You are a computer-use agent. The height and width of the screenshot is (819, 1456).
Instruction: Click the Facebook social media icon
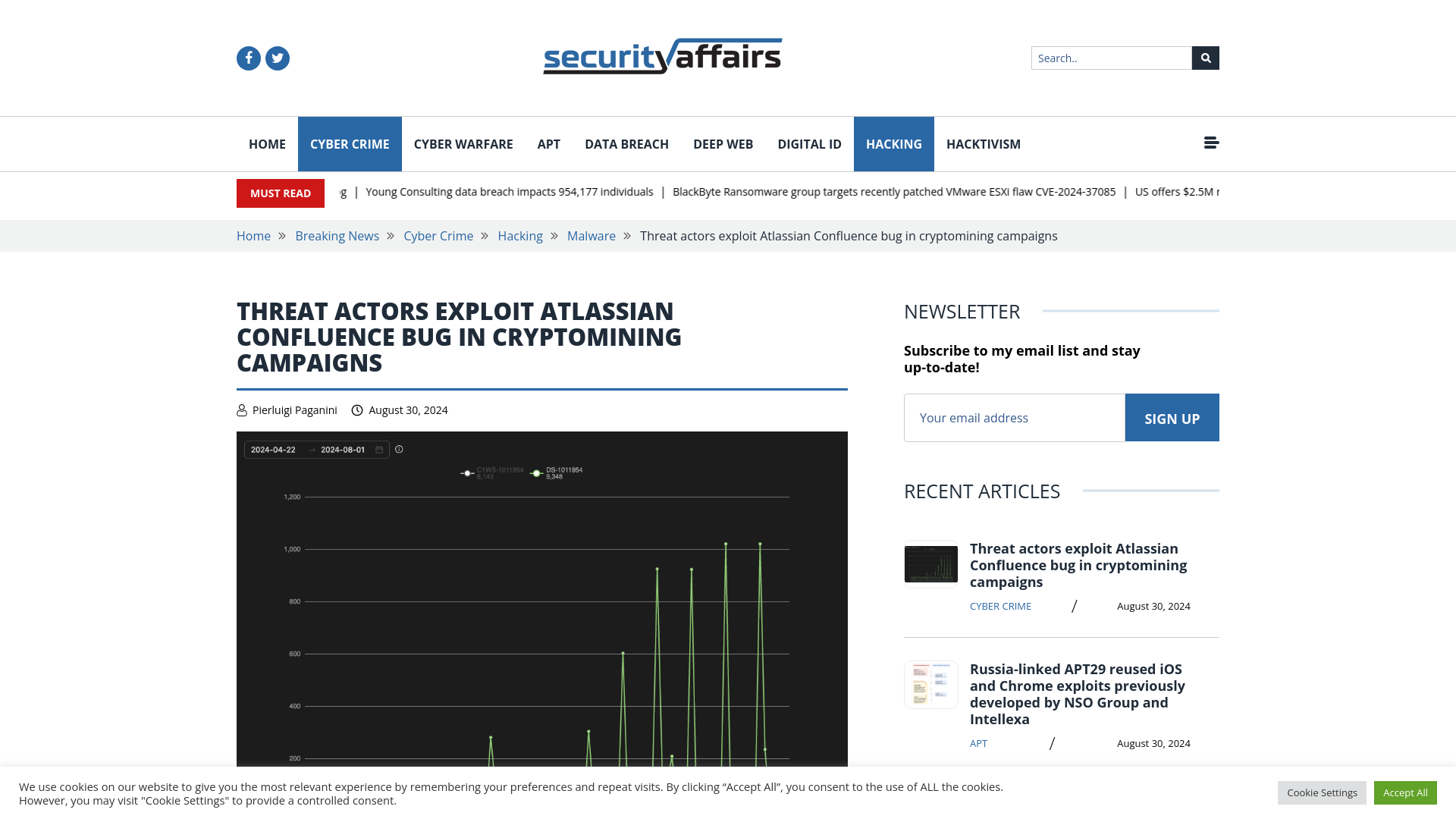248,58
